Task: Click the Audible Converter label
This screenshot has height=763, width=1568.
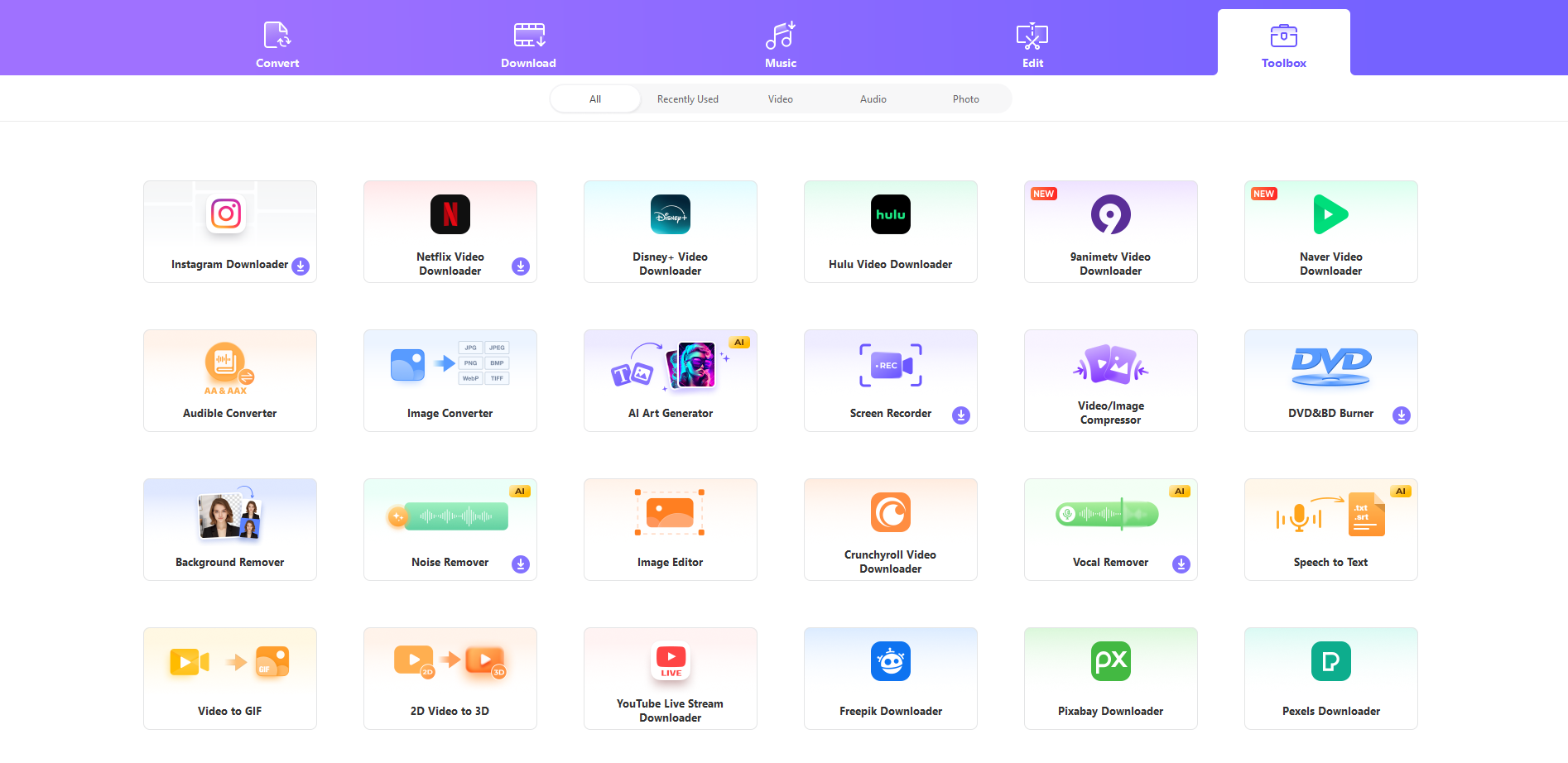Action: pyautogui.click(x=230, y=414)
